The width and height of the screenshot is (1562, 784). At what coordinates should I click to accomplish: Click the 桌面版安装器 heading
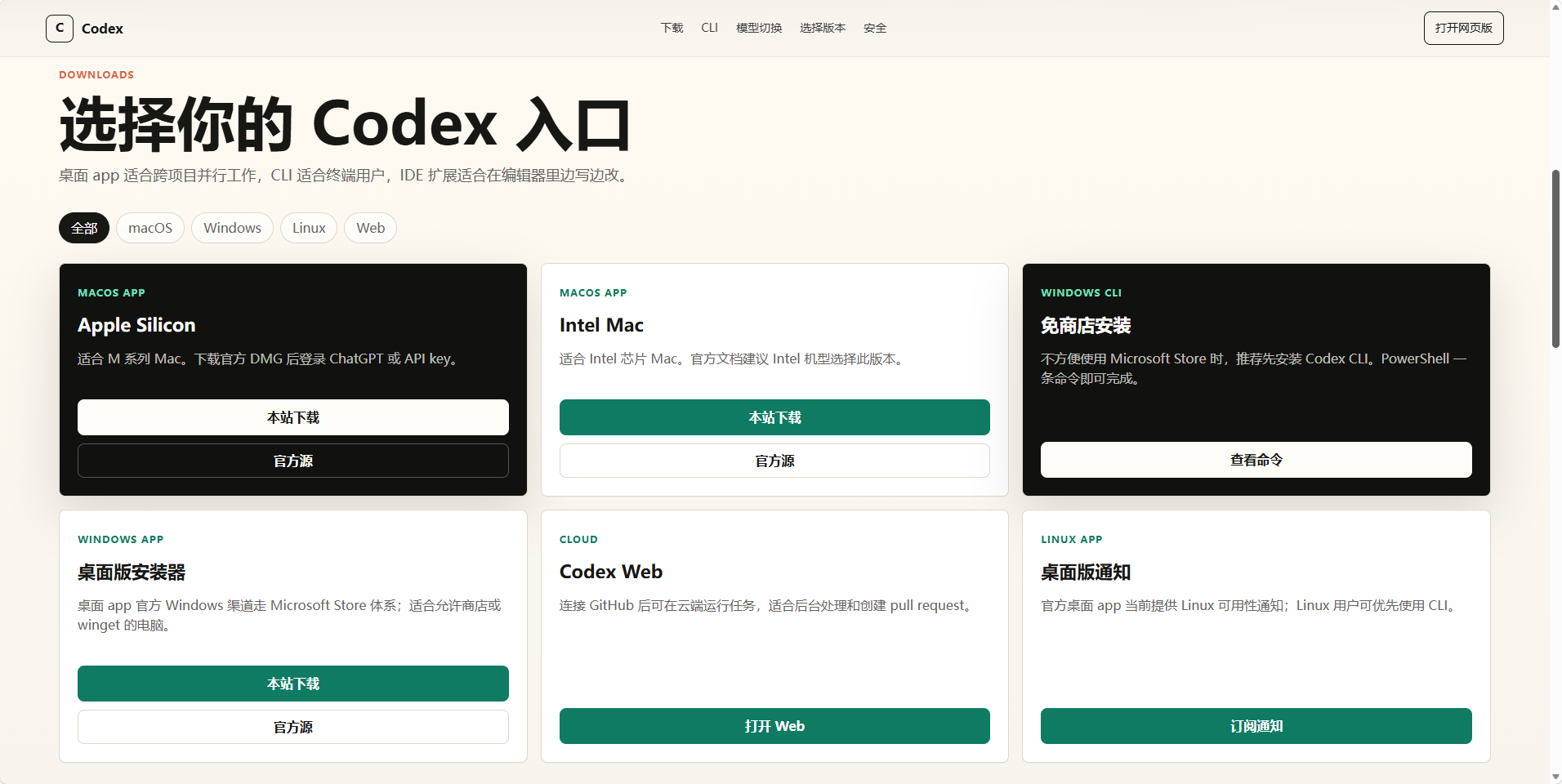tap(132, 572)
